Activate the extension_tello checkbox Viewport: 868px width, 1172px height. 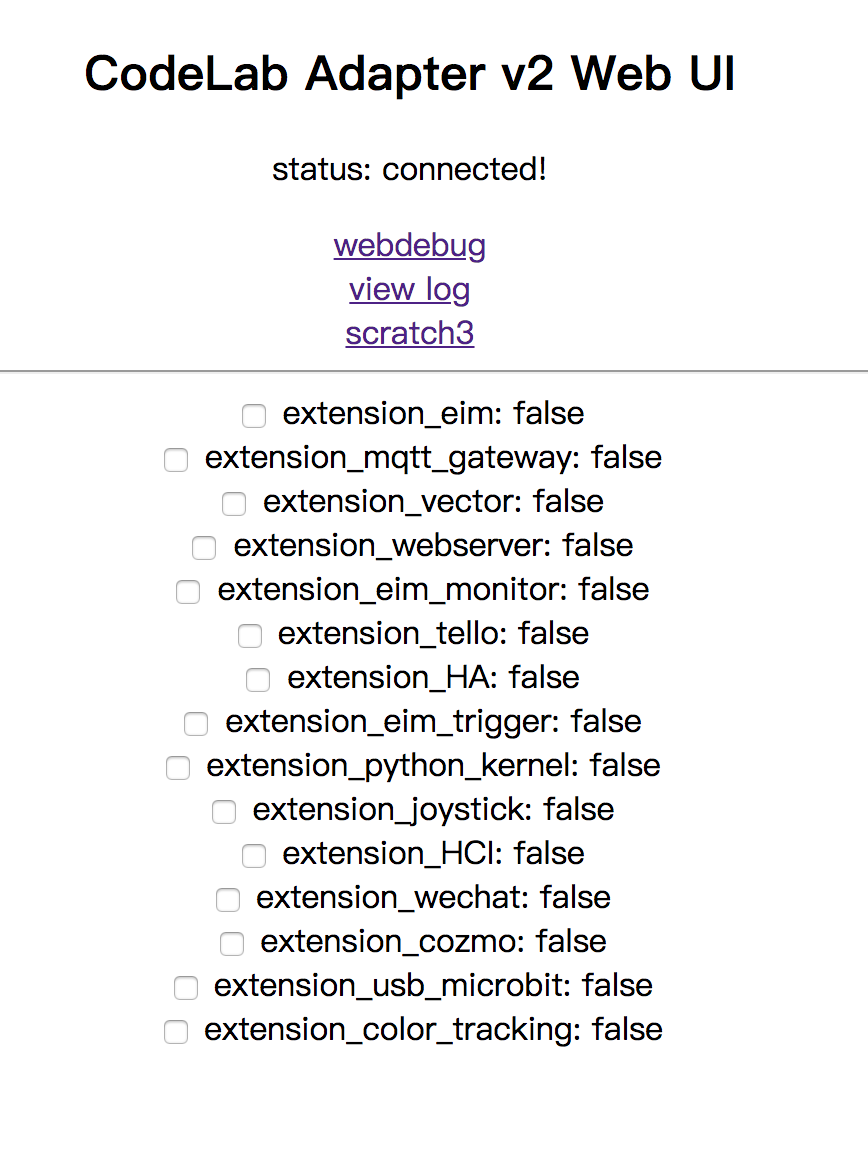click(249, 636)
